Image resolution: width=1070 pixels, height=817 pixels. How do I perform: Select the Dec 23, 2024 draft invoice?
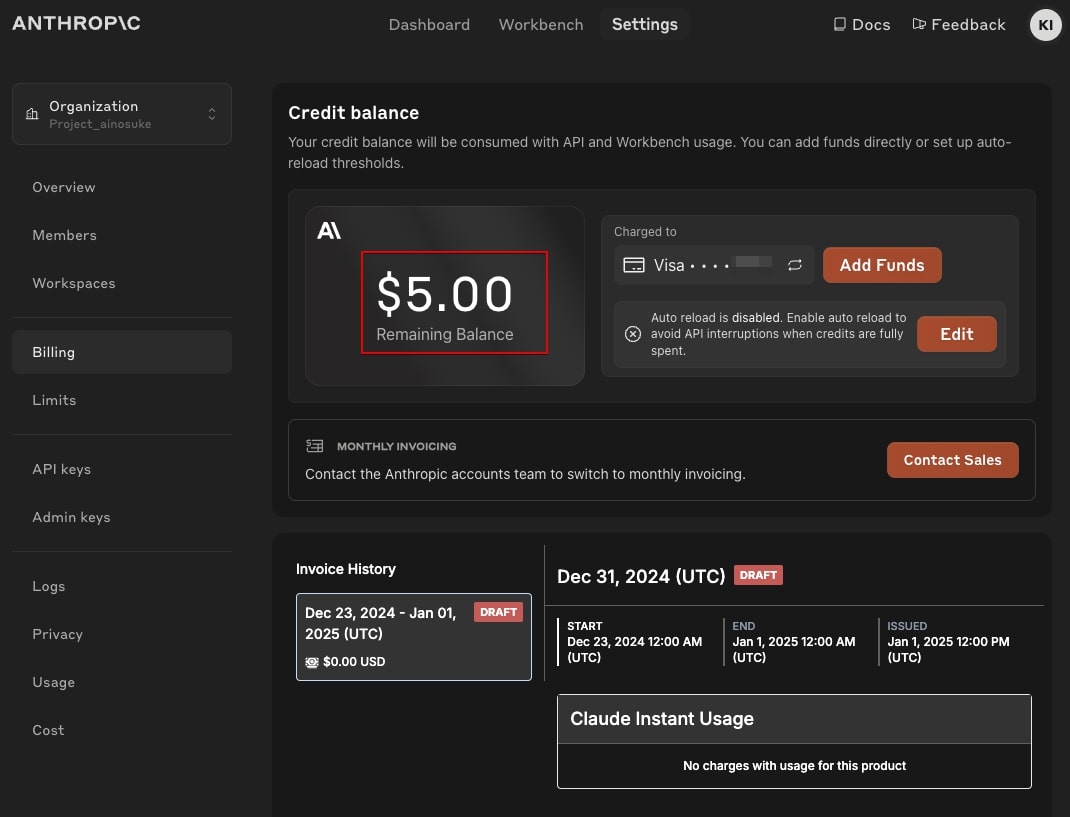tap(414, 637)
